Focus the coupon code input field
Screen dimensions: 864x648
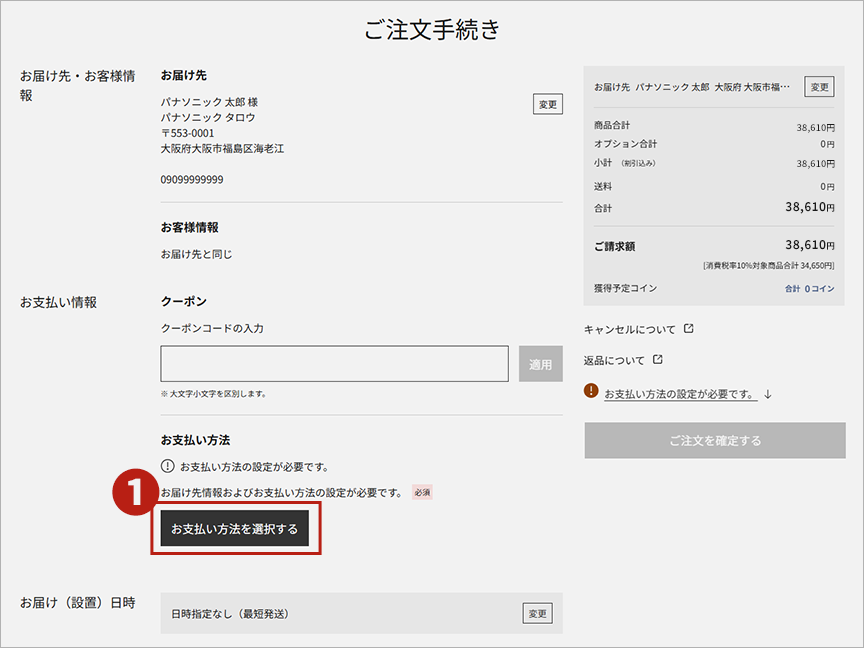point(334,364)
